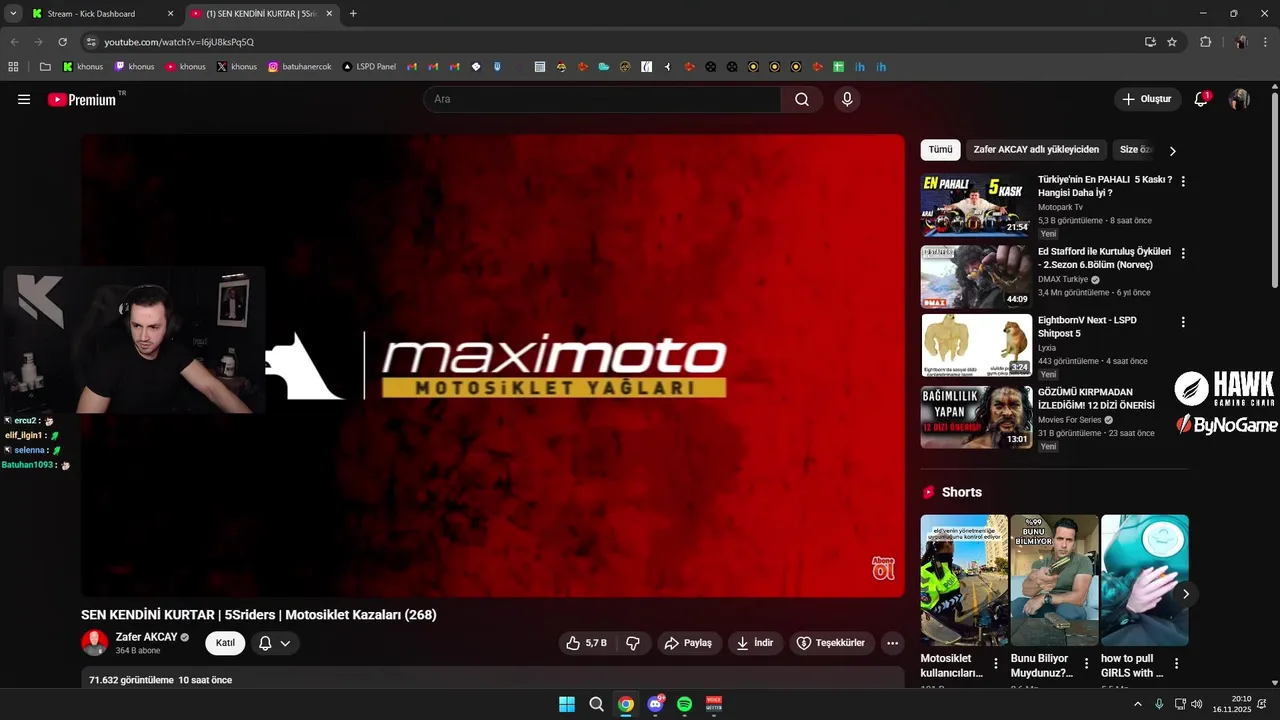Show hidden system tray icons
1280x720 pixels.
[x=1138, y=704]
